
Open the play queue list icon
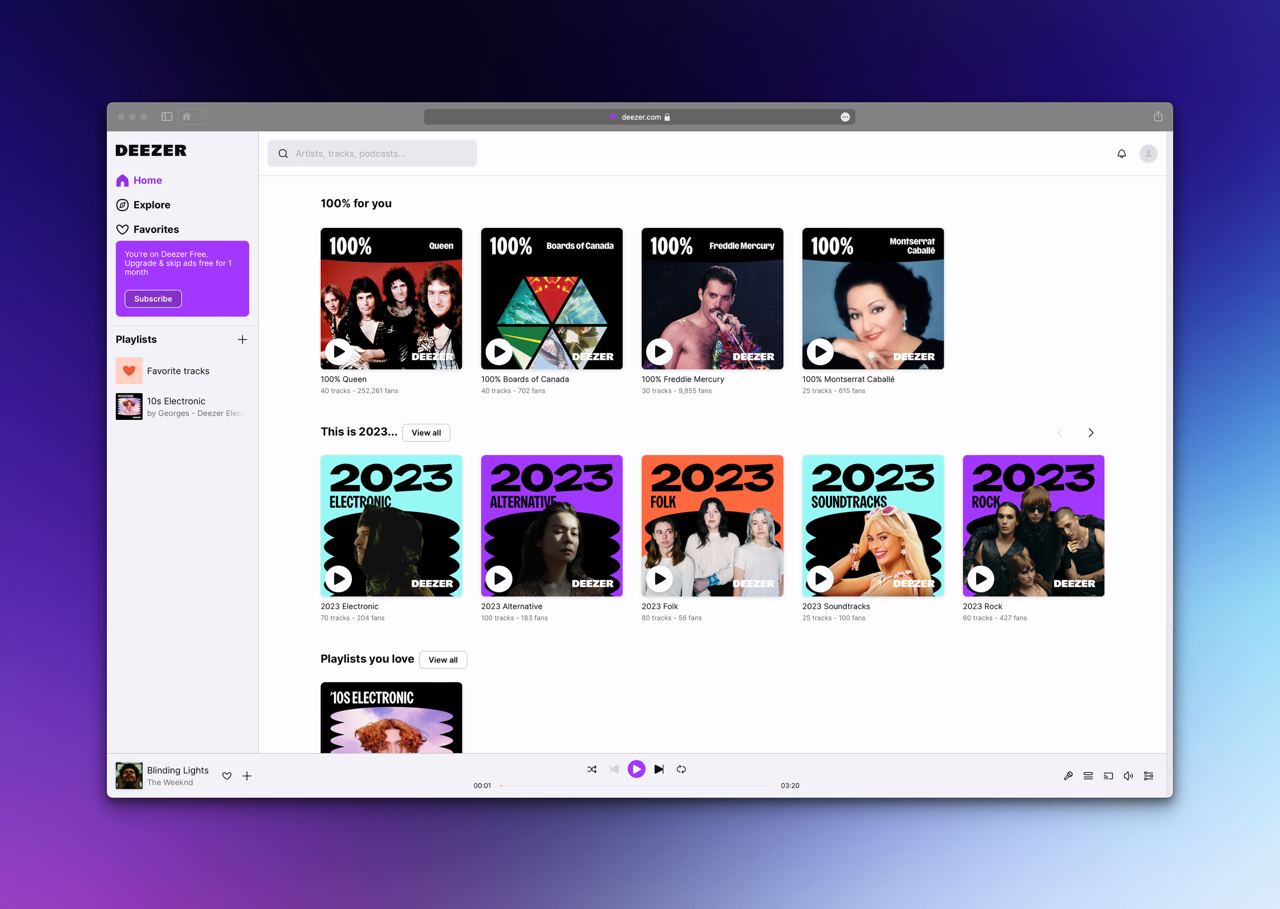1088,776
